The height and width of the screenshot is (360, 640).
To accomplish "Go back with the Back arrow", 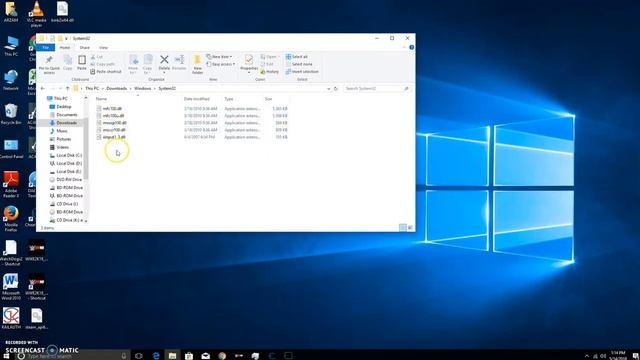I will (43, 89).
